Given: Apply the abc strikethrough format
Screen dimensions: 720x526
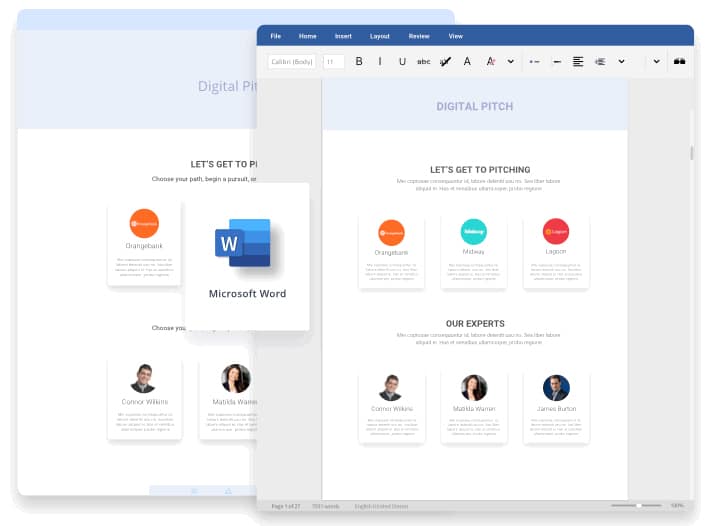Looking at the screenshot, I should (423, 62).
